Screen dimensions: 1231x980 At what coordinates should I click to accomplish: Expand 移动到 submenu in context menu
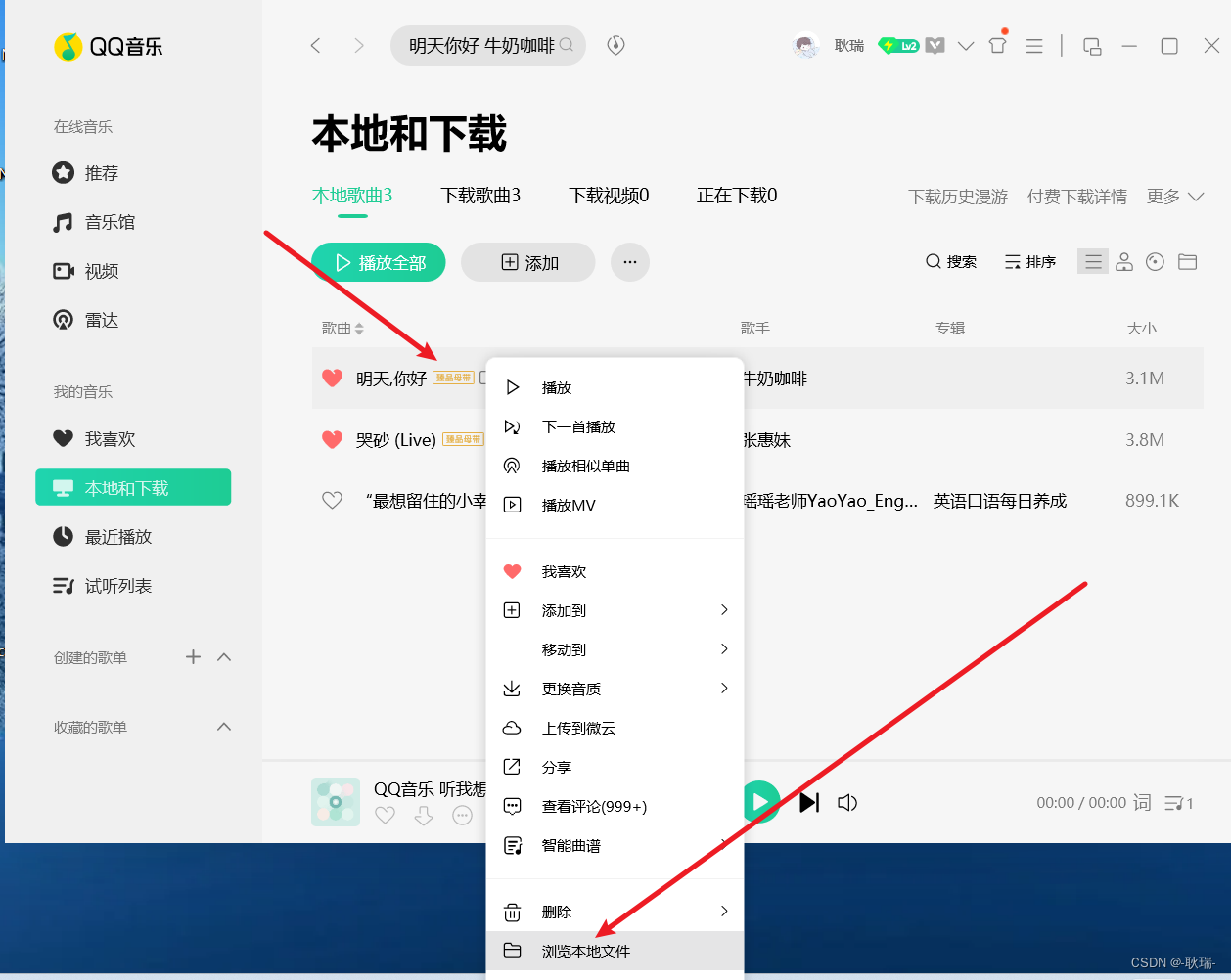click(x=615, y=649)
